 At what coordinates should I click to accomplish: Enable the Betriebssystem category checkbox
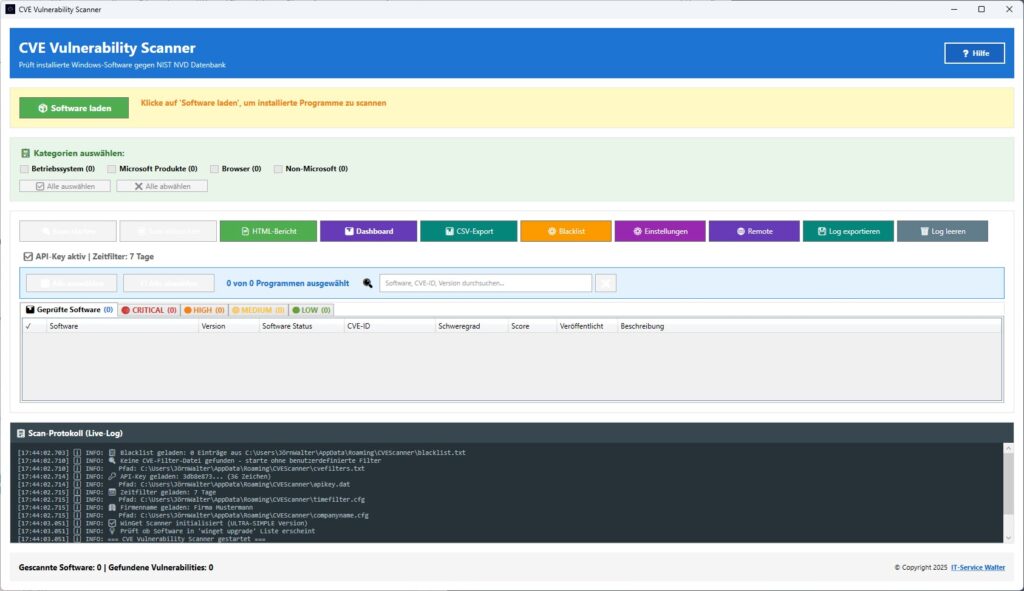tap(24, 169)
